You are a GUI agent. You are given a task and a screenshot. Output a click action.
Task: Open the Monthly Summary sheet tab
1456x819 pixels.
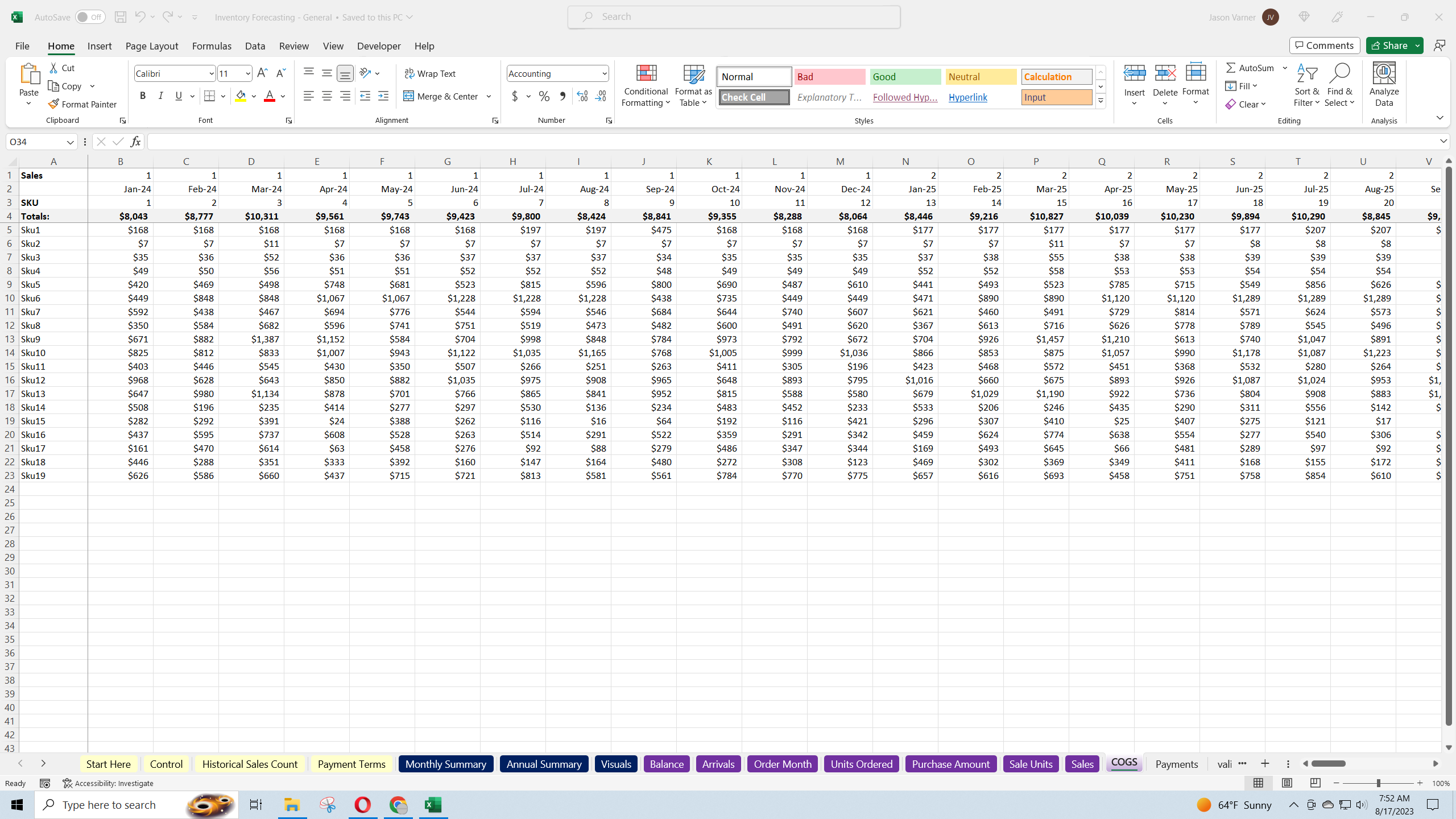[445, 764]
